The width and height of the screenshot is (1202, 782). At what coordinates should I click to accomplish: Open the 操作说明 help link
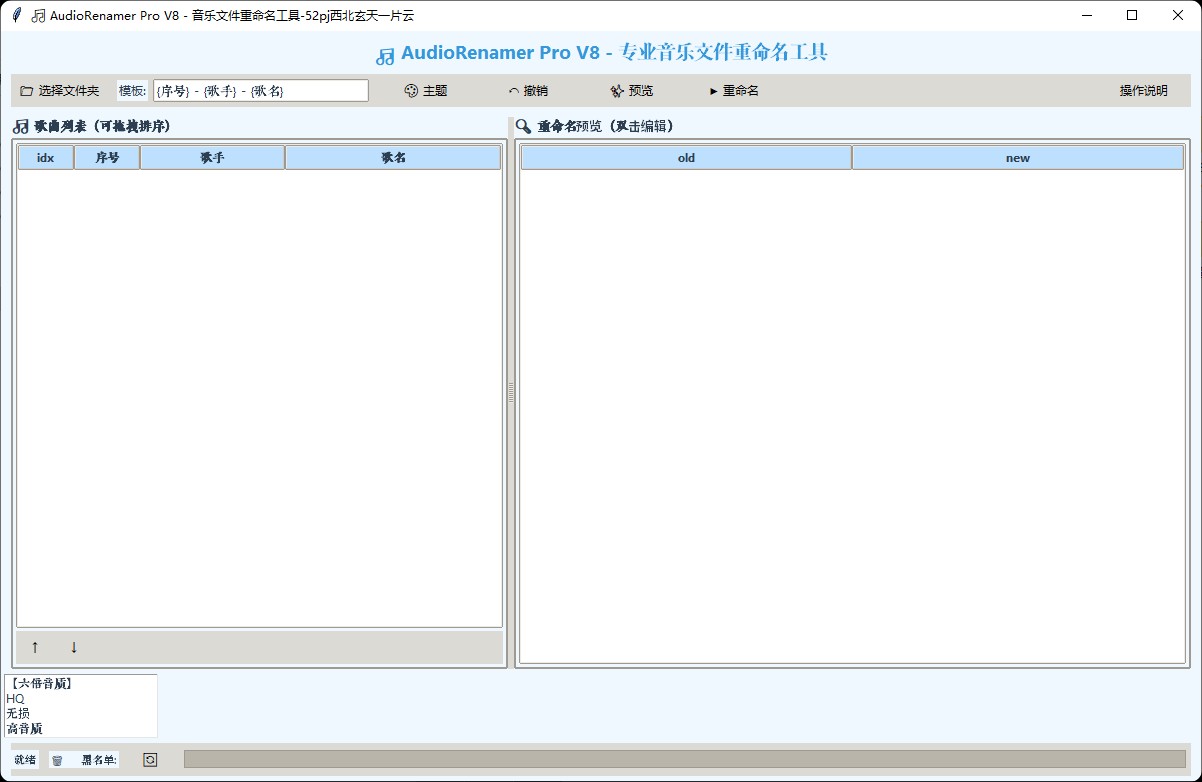point(1141,90)
